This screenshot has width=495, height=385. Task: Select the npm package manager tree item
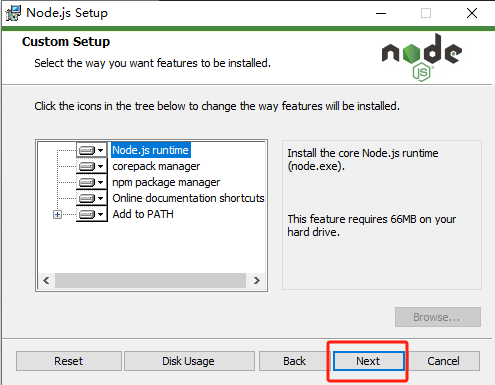pyautogui.click(x=166, y=182)
